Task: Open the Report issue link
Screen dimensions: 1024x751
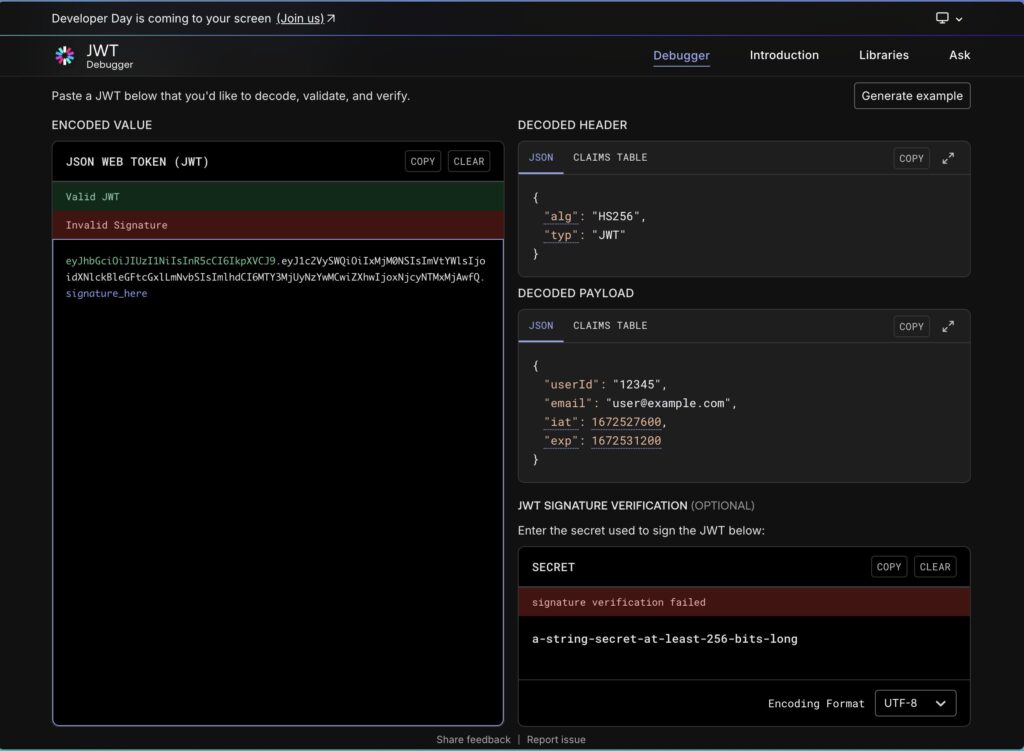Action: (556, 739)
